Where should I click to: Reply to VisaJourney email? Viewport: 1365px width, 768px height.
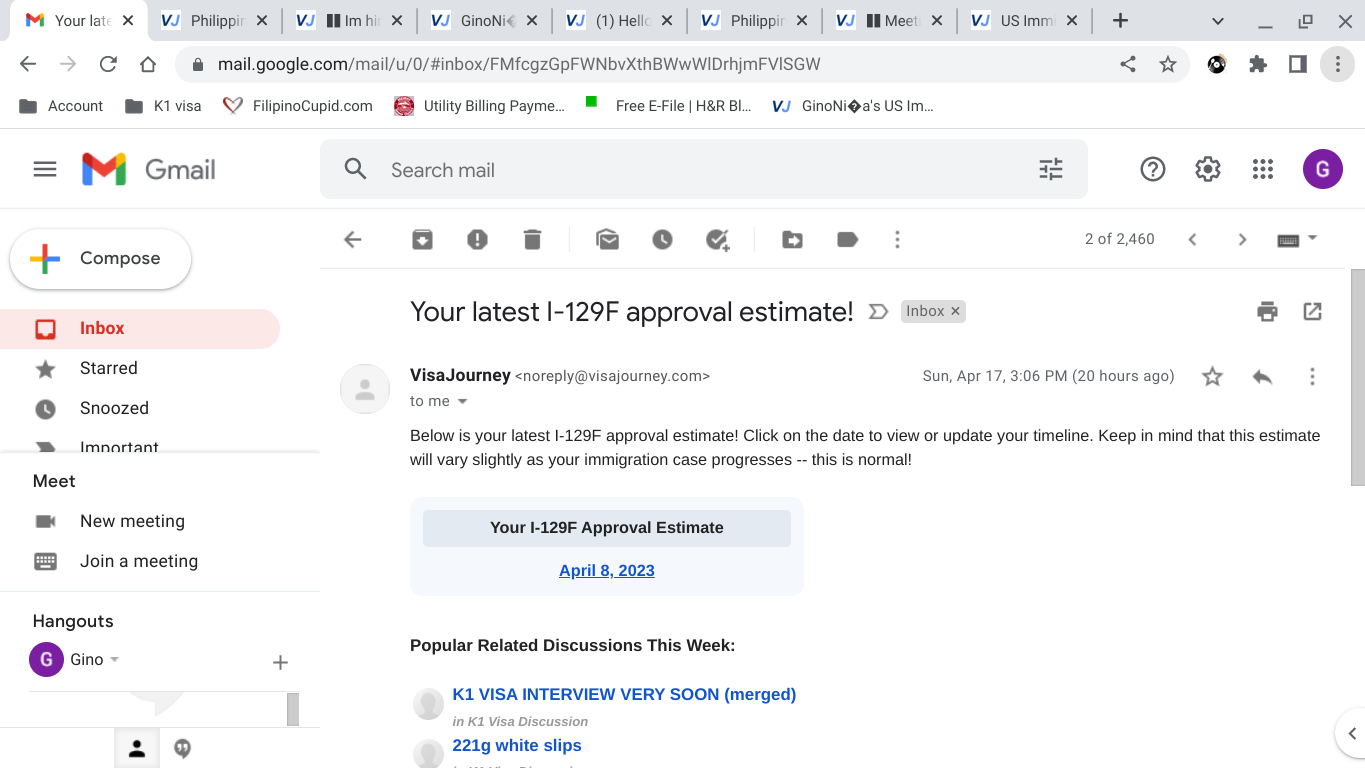[1262, 376]
